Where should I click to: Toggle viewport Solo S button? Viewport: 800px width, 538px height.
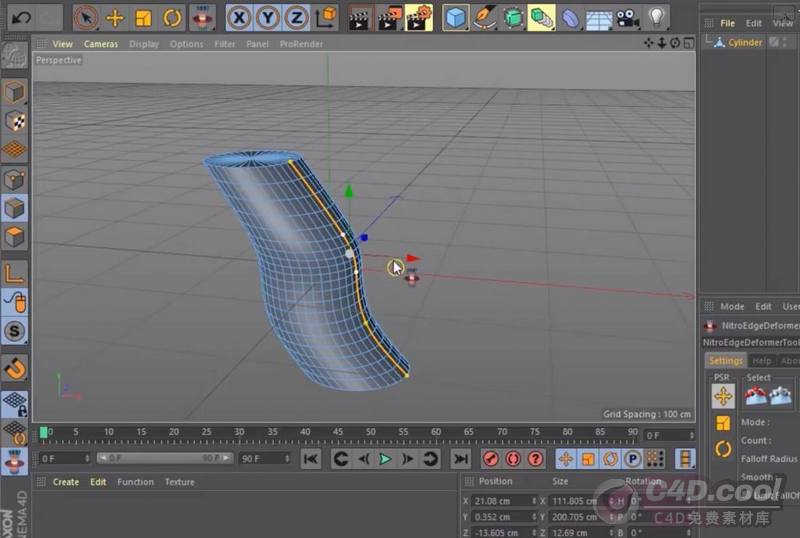(14, 331)
